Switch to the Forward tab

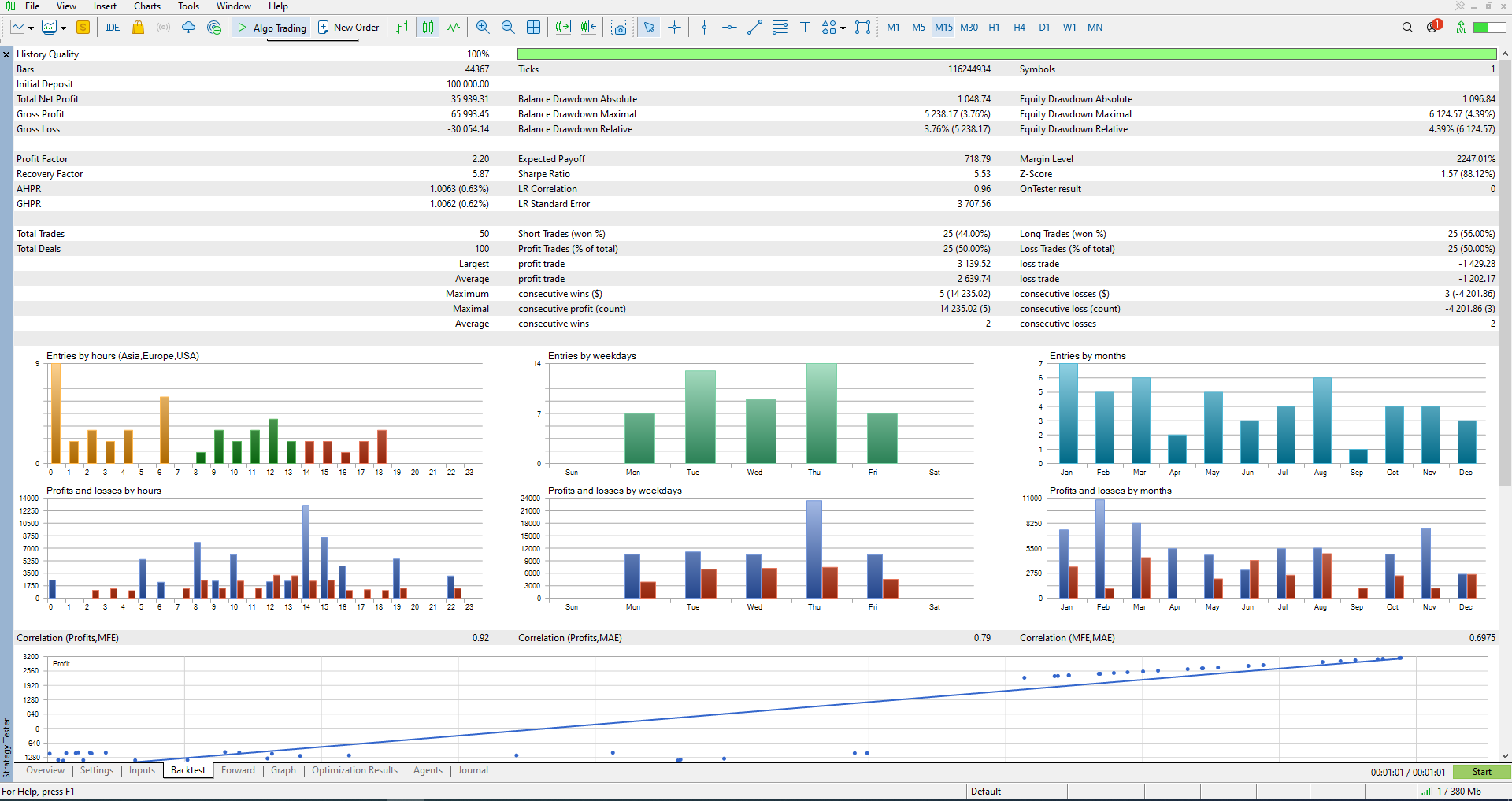pyautogui.click(x=238, y=771)
